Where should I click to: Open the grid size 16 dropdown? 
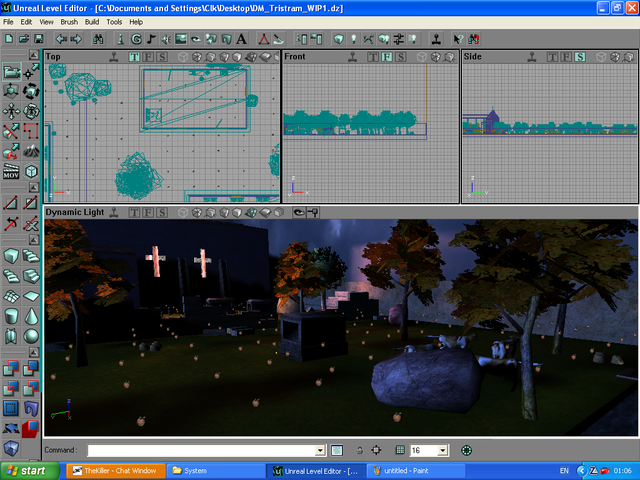click(442, 451)
